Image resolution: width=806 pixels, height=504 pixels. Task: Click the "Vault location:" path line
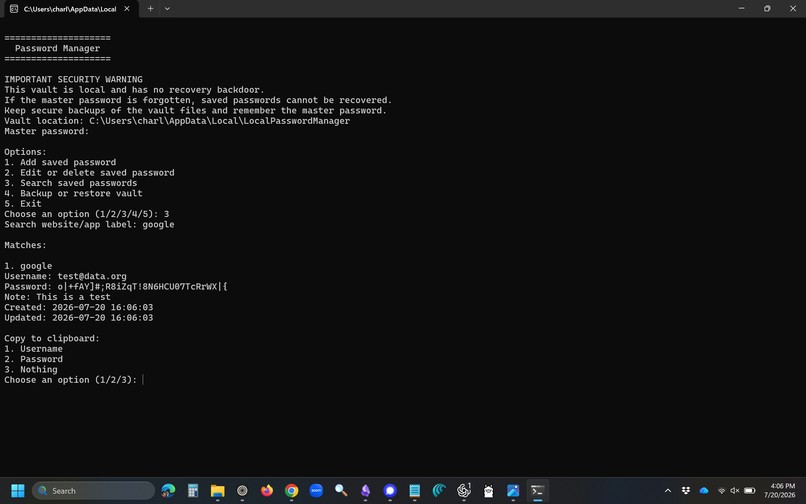[x=177, y=121]
